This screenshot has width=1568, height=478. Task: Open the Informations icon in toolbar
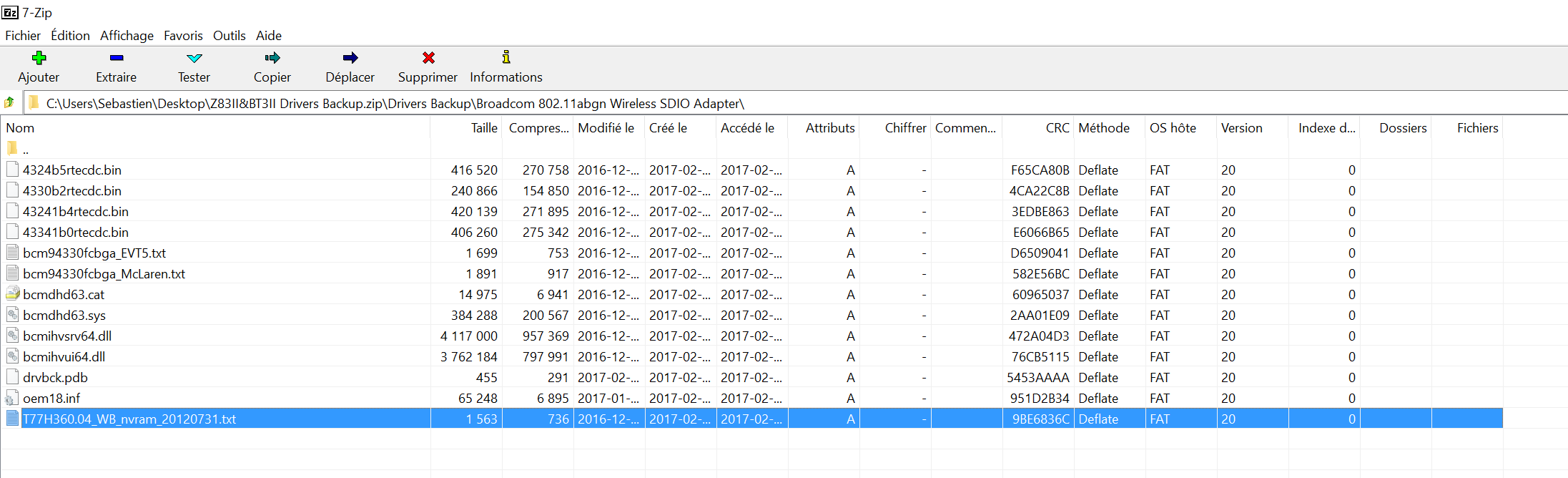point(506,58)
